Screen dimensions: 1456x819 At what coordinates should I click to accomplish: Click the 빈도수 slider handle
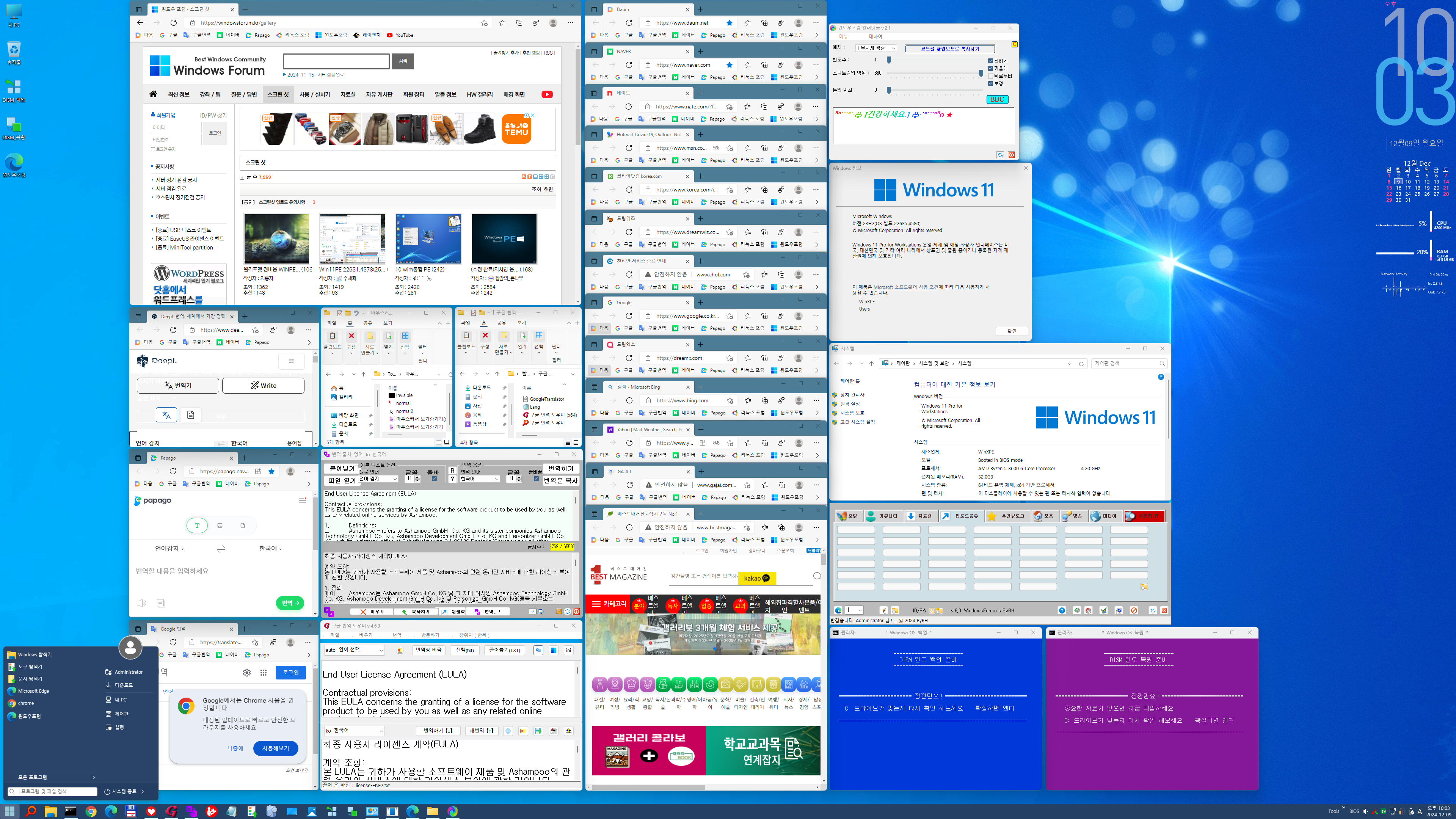889,60
